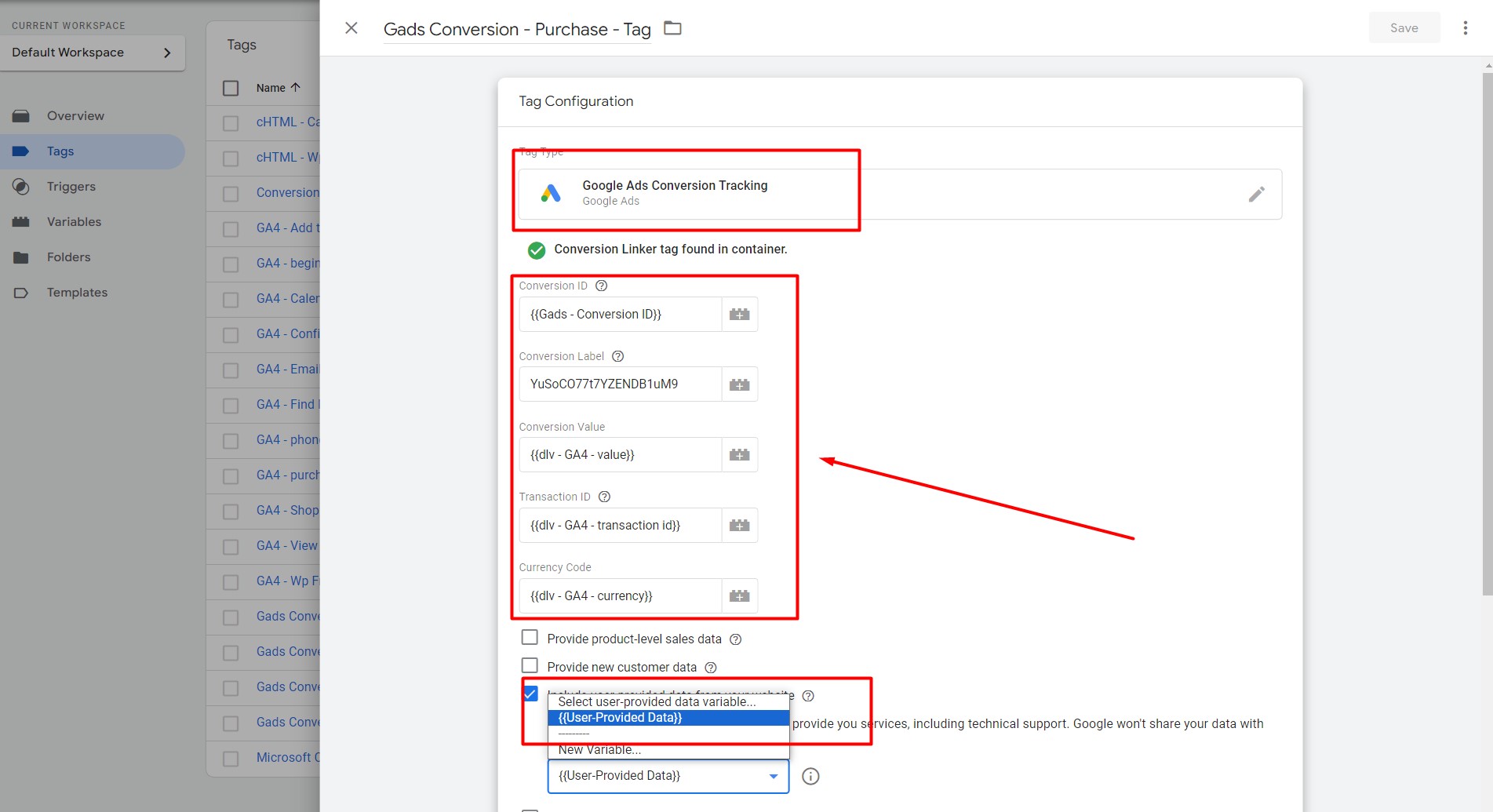Click the page vertical scrollbar
The image size is (1493, 812).
pyautogui.click(x=1488, y=333)
